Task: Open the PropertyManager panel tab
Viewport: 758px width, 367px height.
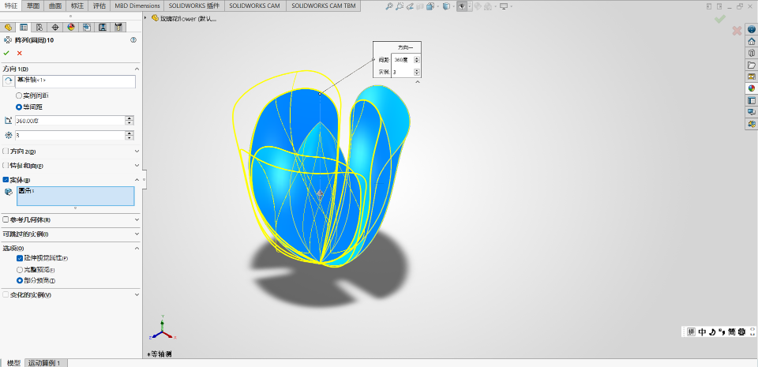Action: 23,27
